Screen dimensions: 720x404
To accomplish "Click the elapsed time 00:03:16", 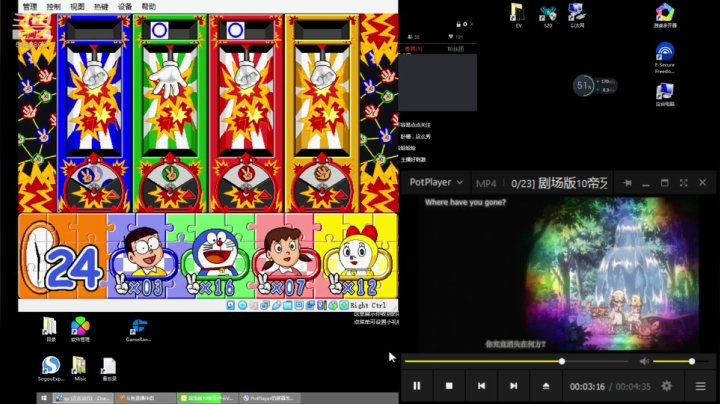I will (x=587, y=387).
